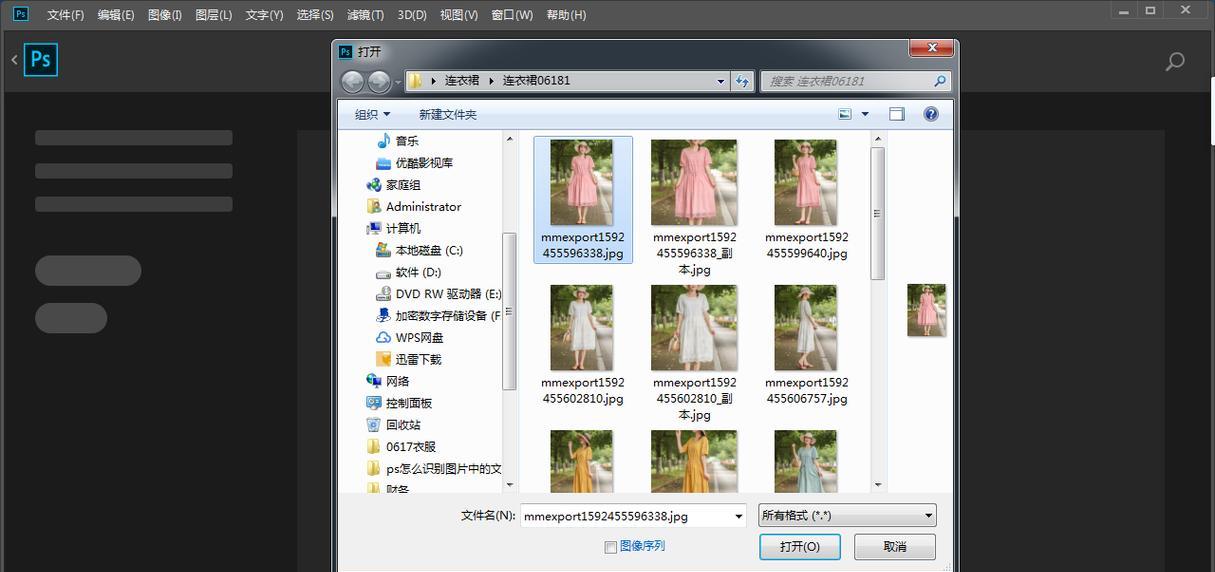
Task: Expand file name history dropdown arrow
Action: (x=739, y=516)
